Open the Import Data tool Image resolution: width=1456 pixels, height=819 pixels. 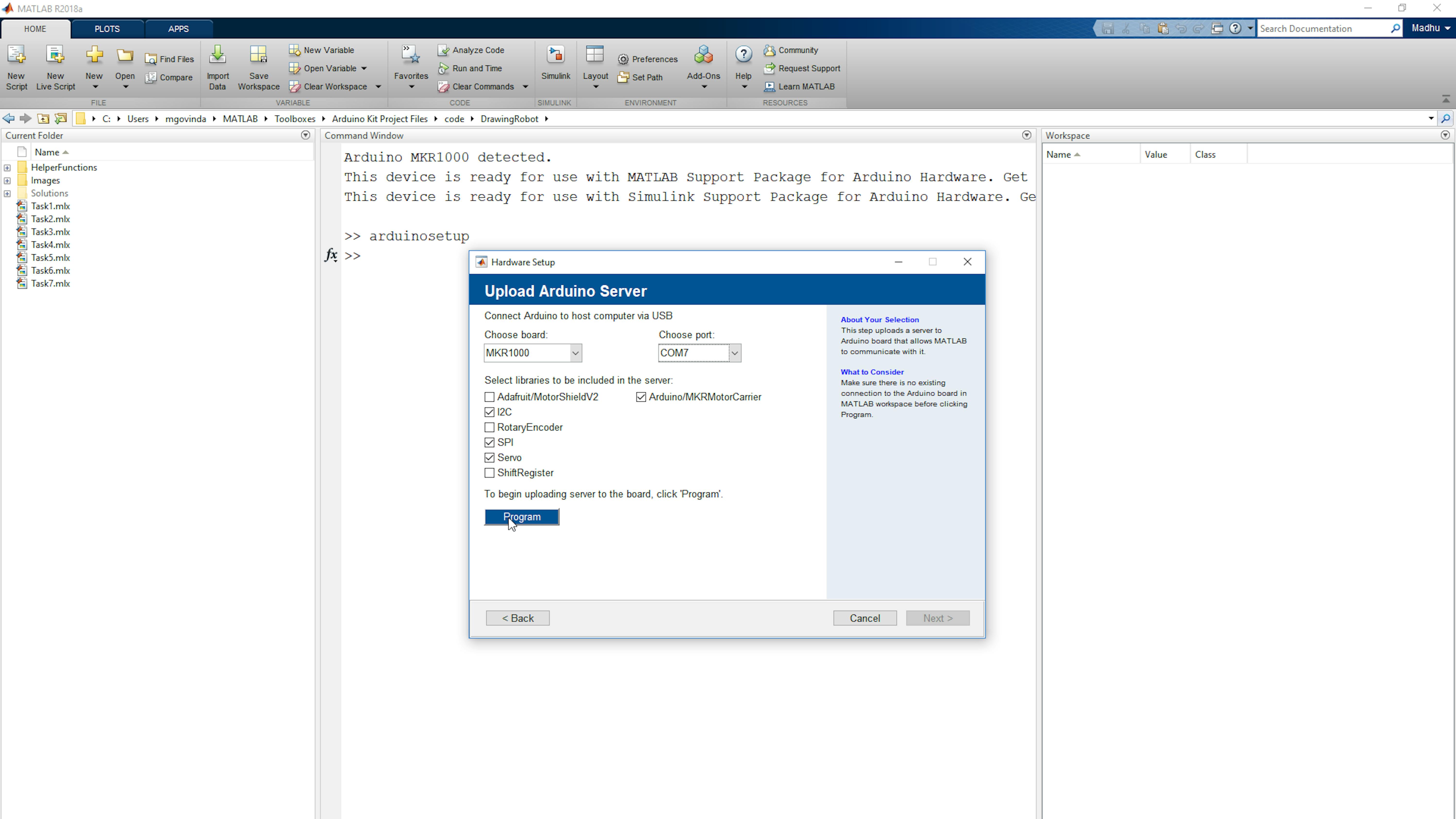coord(218,55)
